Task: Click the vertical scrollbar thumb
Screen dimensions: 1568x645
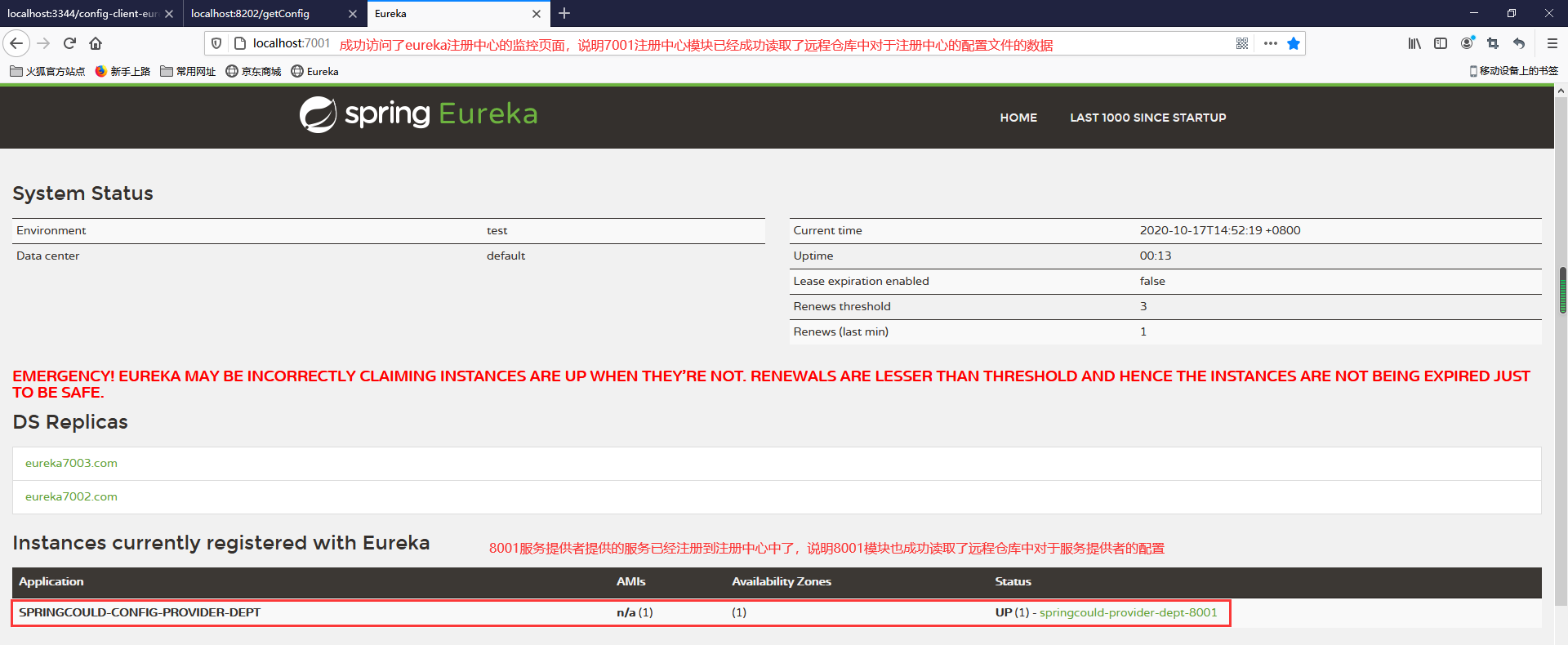Action: pos(1562,290)
